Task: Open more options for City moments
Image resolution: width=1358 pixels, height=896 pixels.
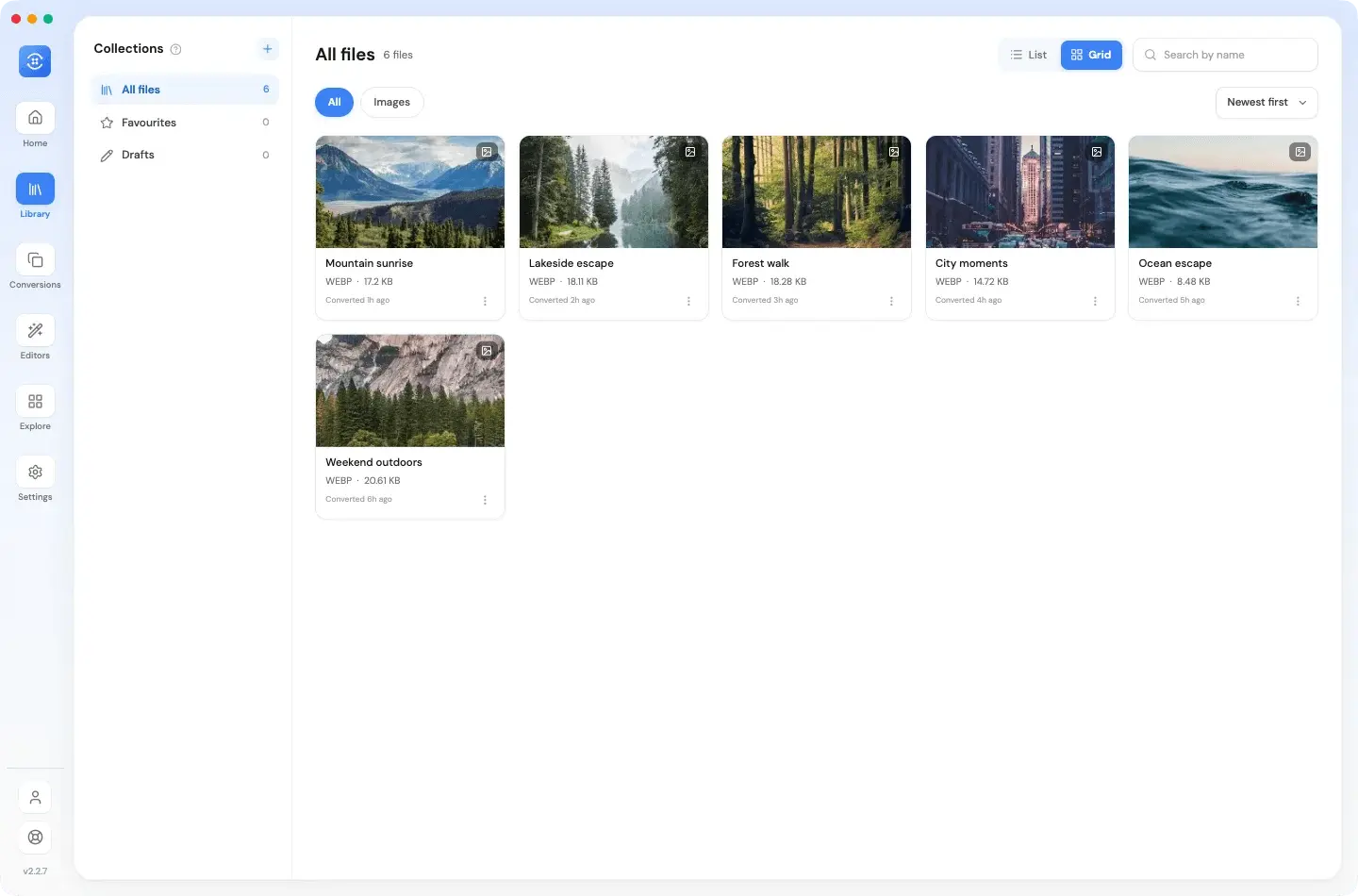Action: (1095, 301)
